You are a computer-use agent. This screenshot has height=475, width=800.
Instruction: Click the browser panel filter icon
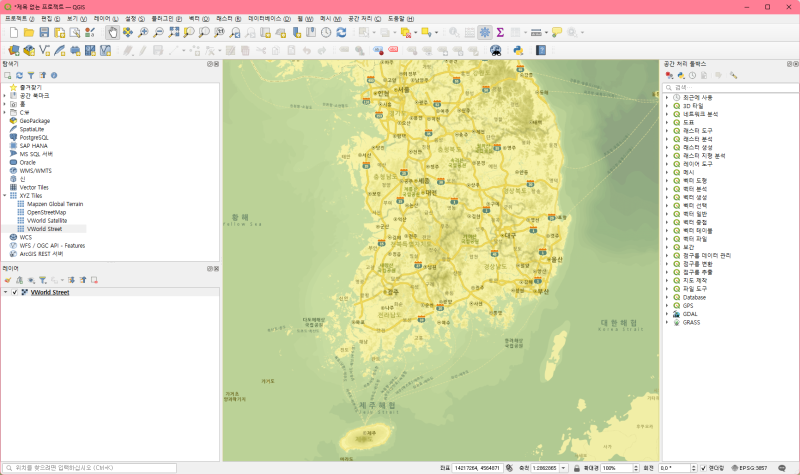31,76
